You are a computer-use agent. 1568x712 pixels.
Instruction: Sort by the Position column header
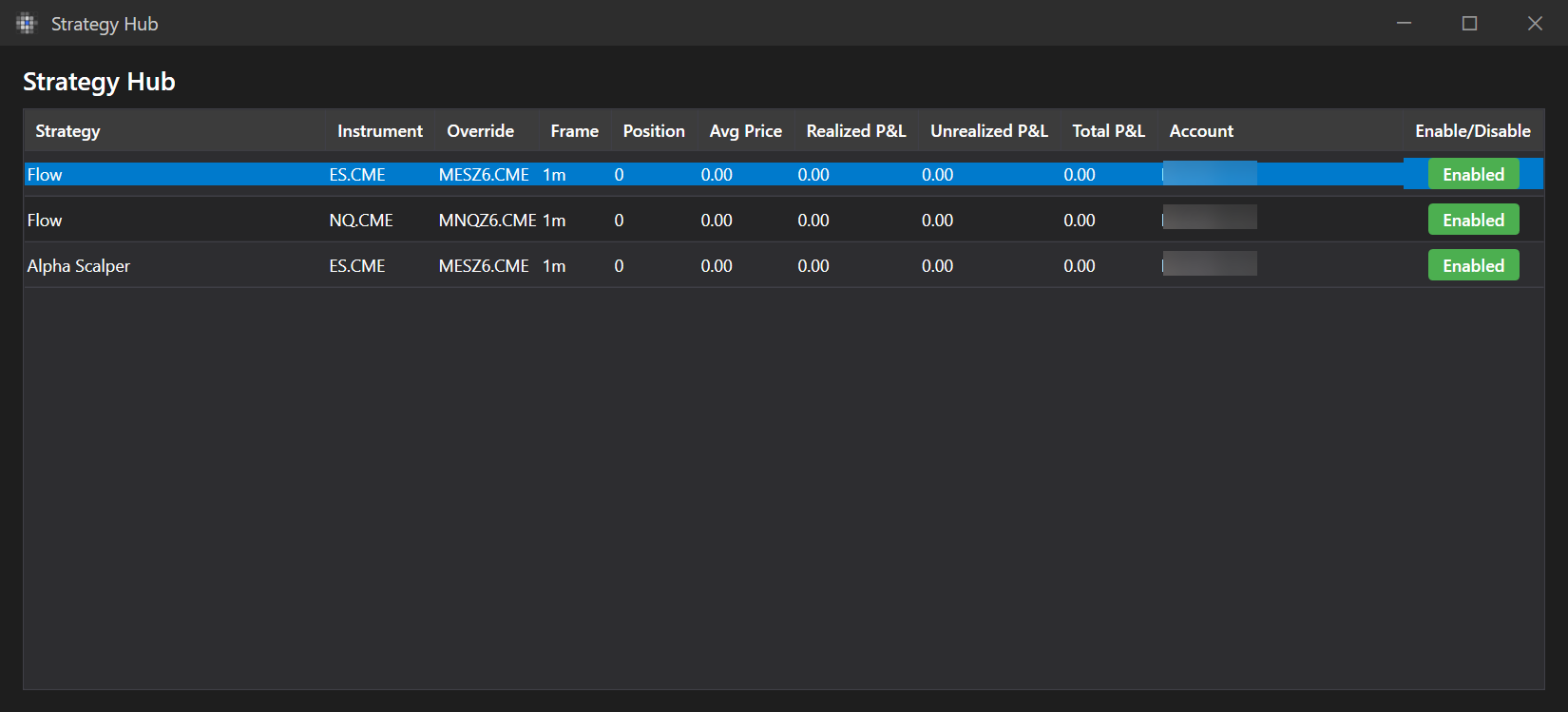pos(654,131)
